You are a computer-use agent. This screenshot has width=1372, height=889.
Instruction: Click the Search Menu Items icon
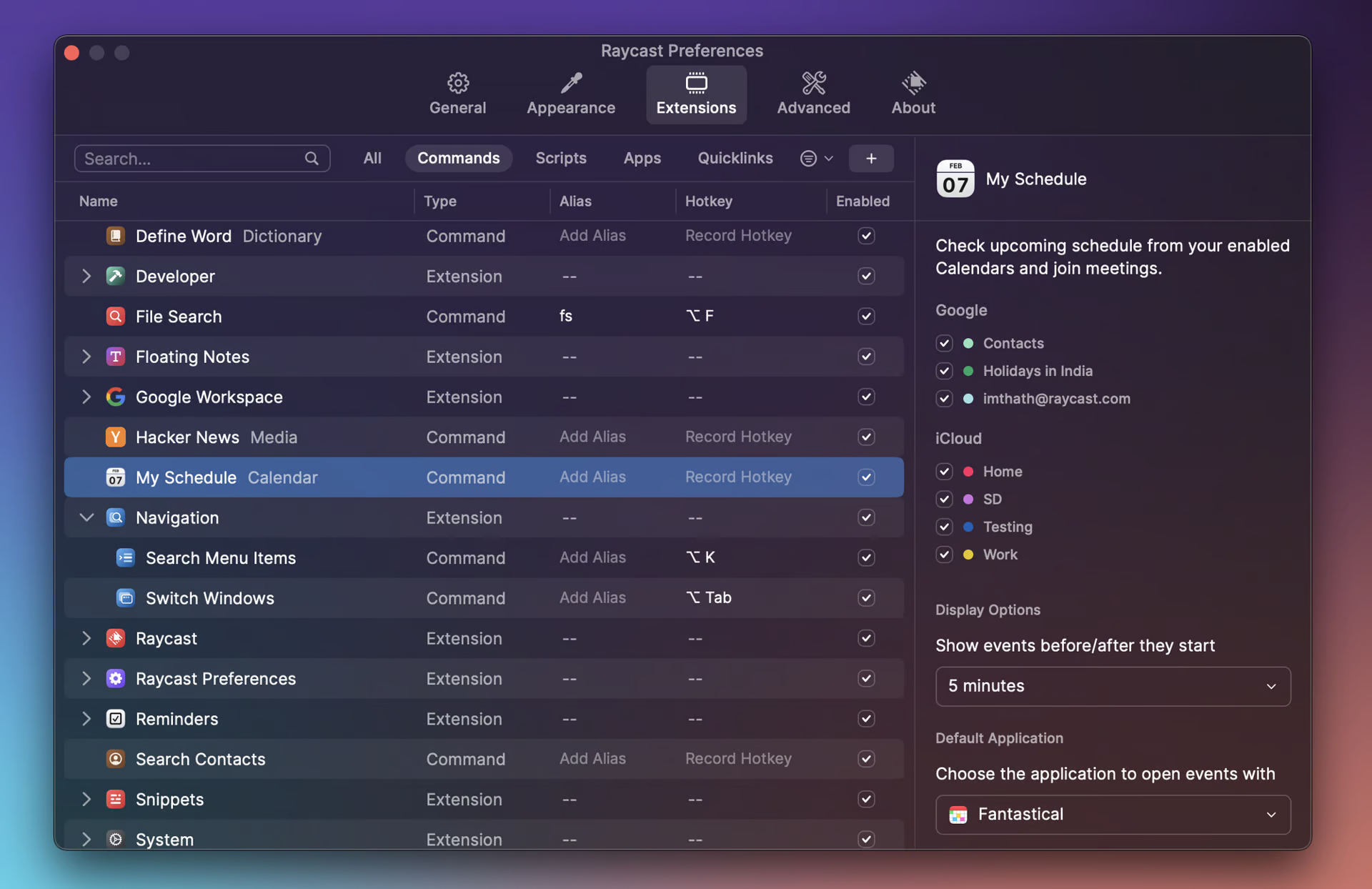pyautogui.click(x=125, y=557)
